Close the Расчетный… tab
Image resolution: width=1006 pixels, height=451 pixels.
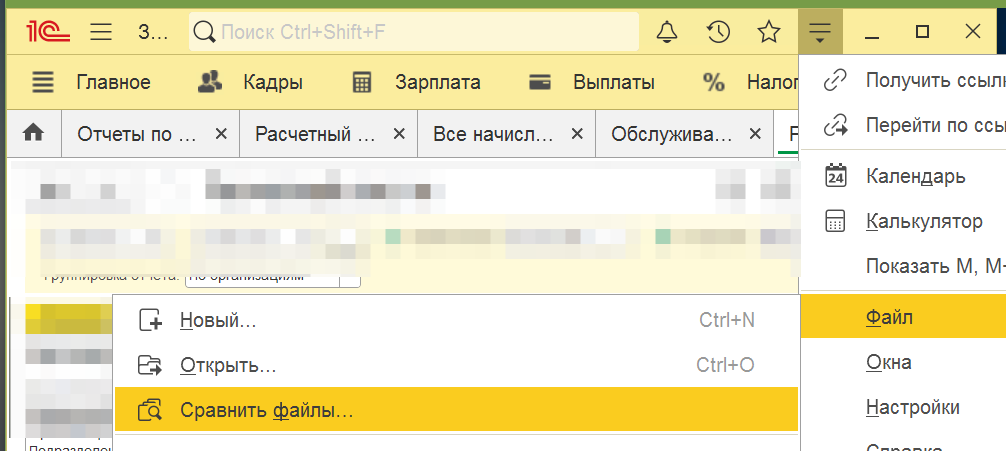click(x=398, y=133)
